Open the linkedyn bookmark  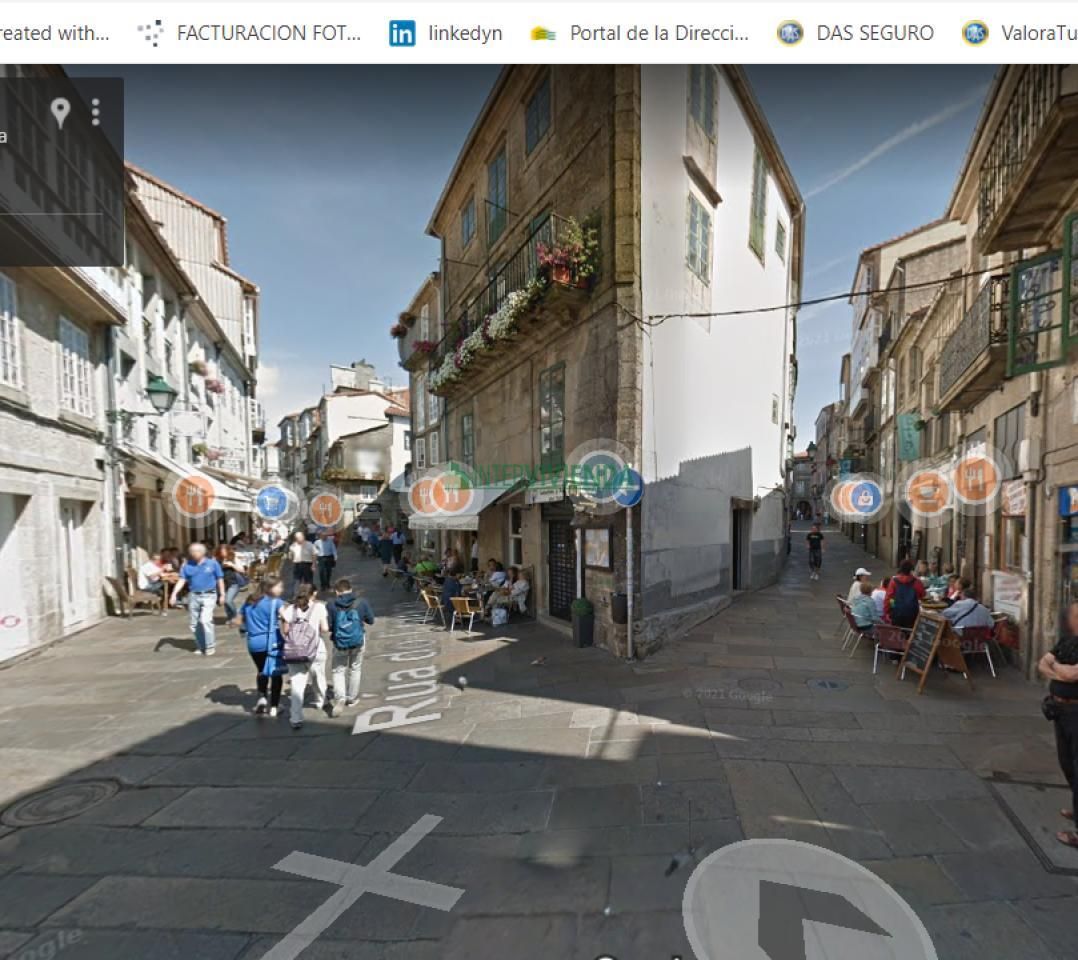point(464,33)
